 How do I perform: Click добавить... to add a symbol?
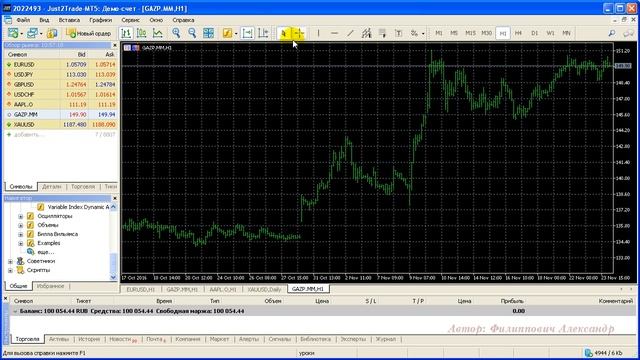(29, 135)
